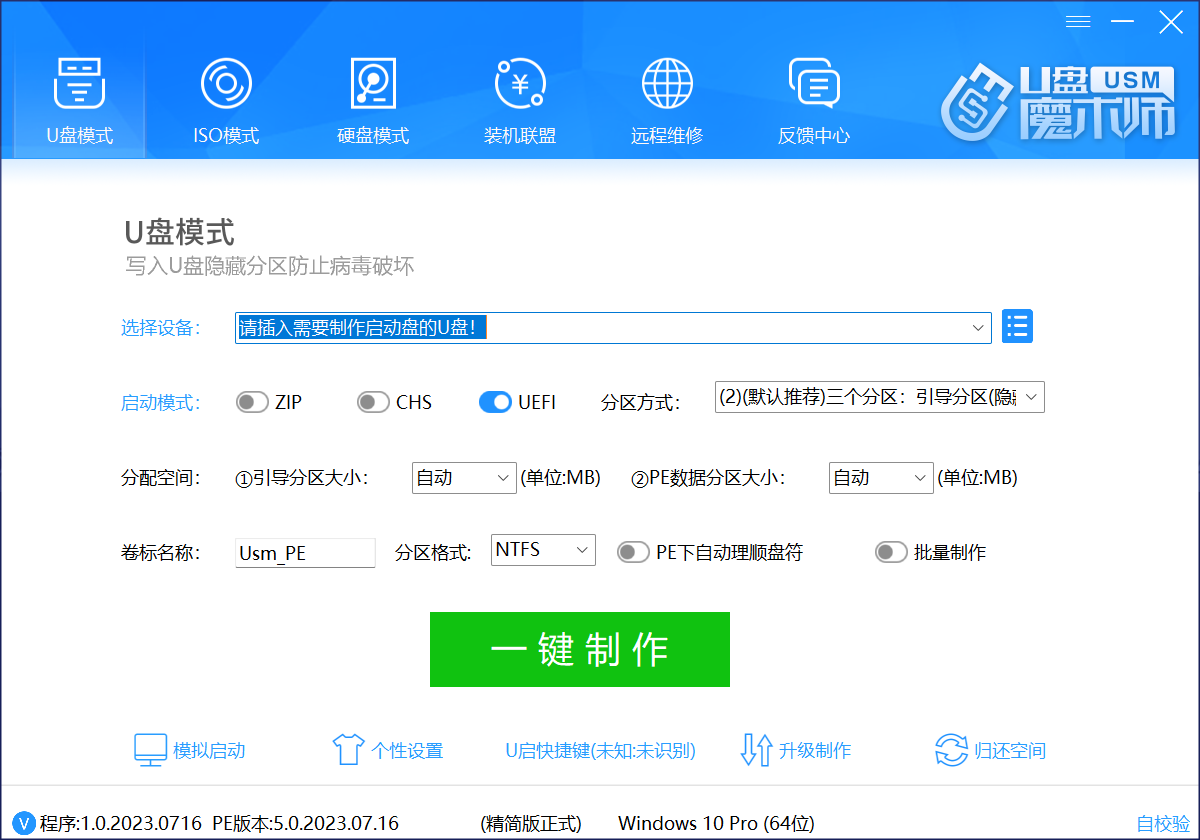The width and height of the screenshot is (1200, 840).
Task: Click the 模拟启动 monitor icon
Action: pos(150,750)
